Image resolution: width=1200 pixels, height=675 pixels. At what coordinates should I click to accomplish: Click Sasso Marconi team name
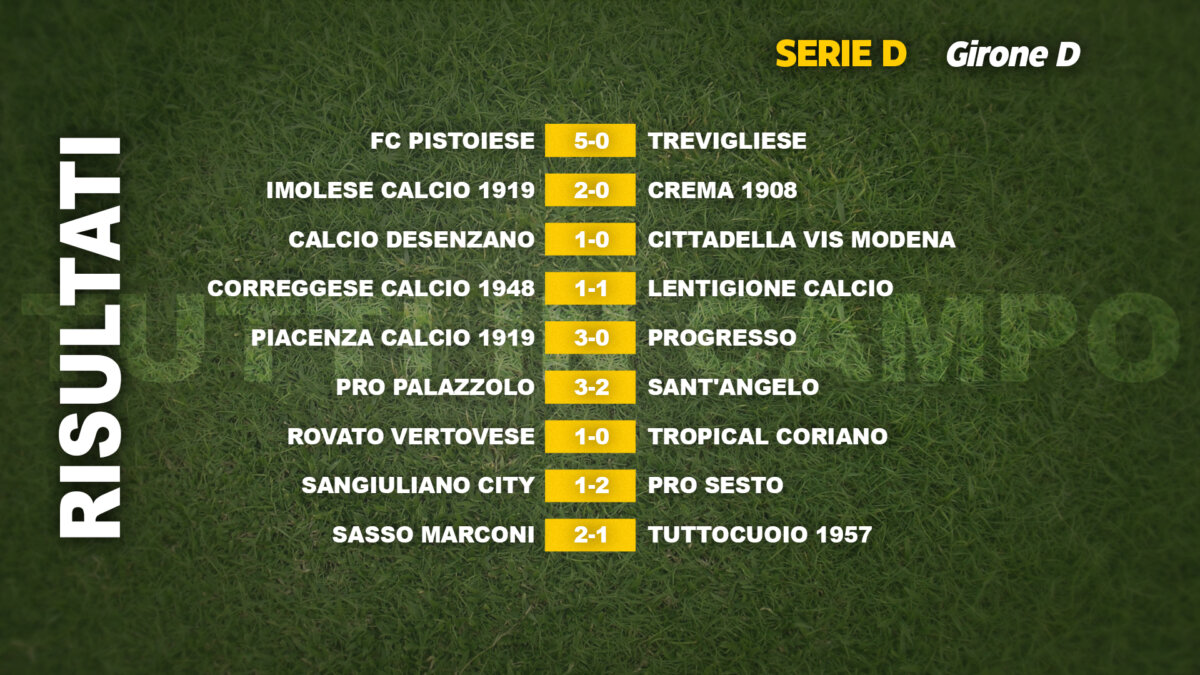click(x=433, y=535)
